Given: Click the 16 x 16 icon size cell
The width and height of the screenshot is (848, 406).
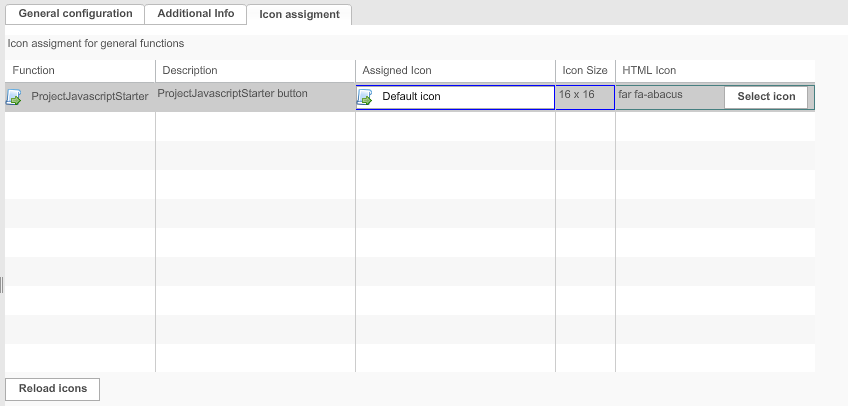Looking at the screenshot, I should coord(577,93).
